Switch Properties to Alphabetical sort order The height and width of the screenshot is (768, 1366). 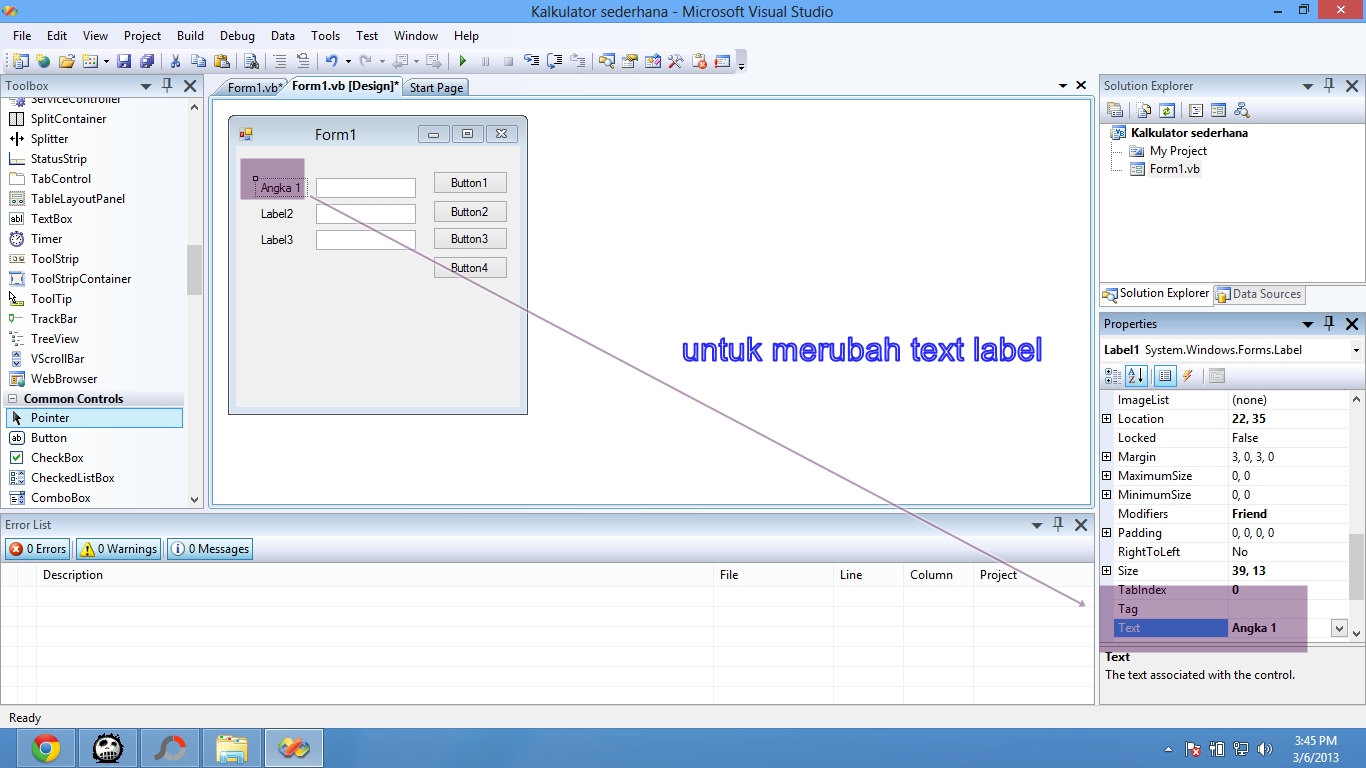(1136, 375)
